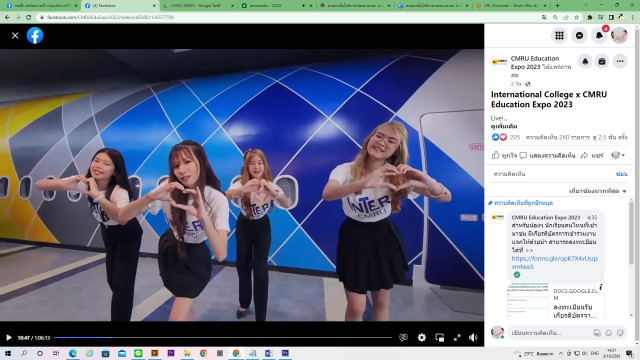Click the blue hide comments link

click(x=622, y=174)
